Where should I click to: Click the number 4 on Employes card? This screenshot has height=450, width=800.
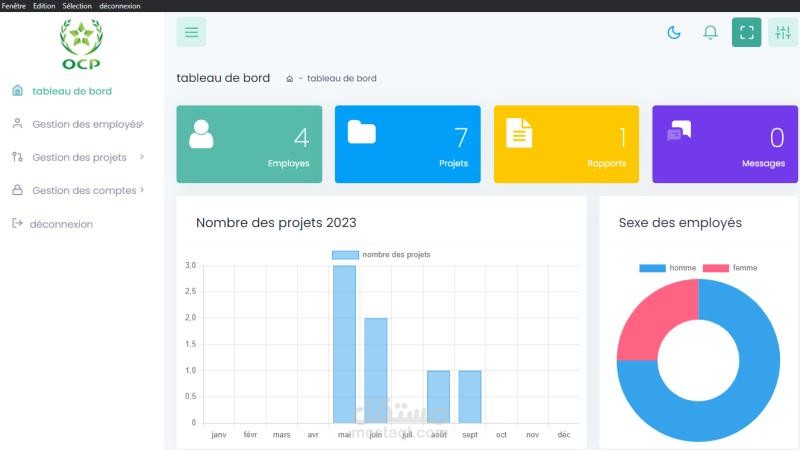click(x=302, y=138)
